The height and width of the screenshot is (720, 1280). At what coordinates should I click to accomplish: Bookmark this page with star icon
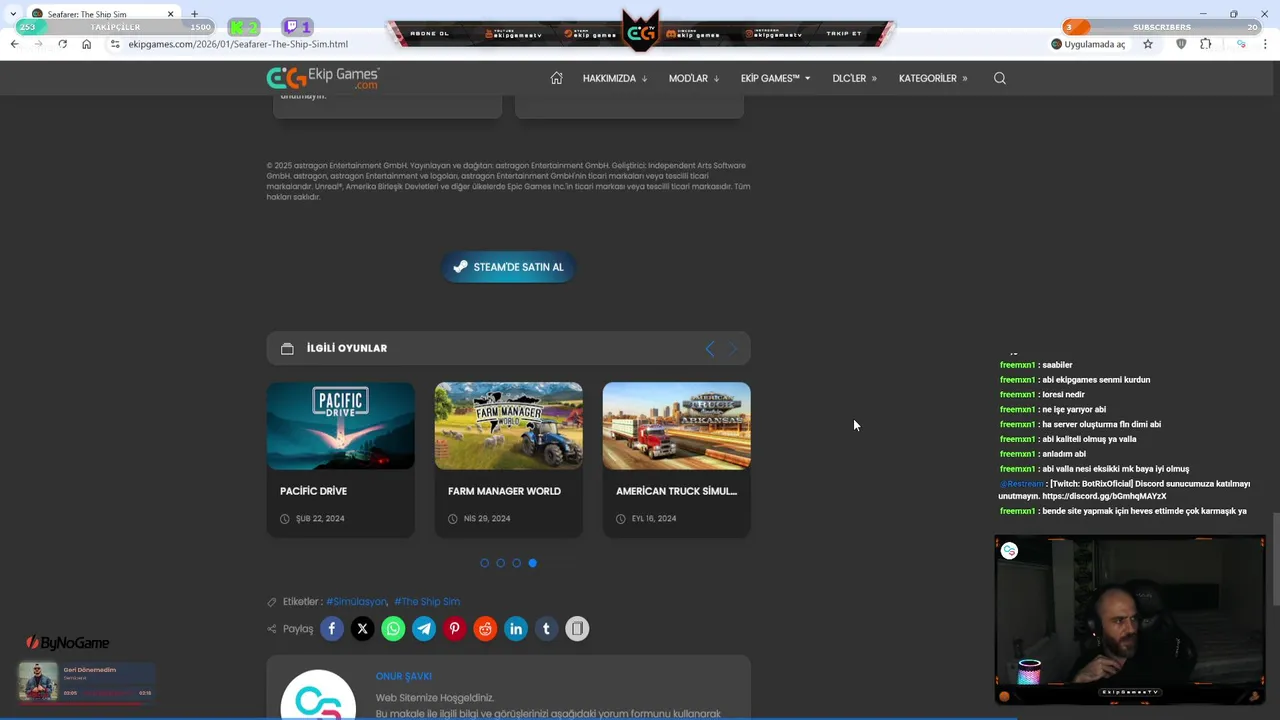[1148, 44]
